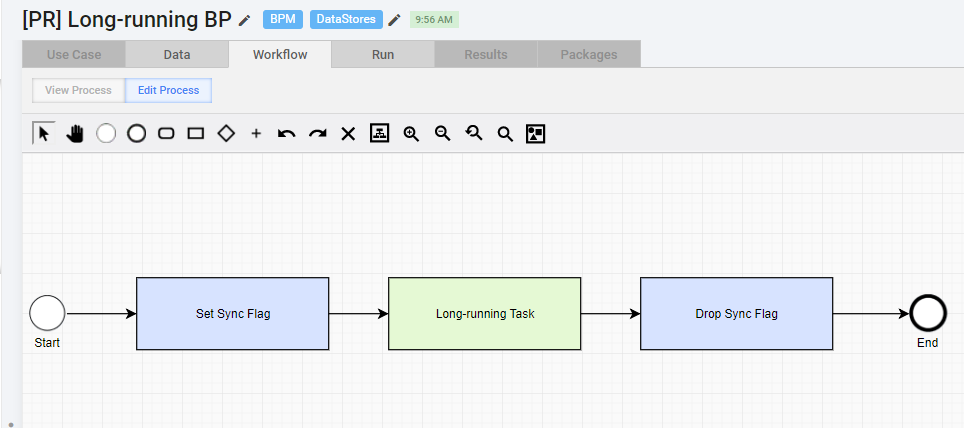Redo the last diagram change

[x=317, y=133]
